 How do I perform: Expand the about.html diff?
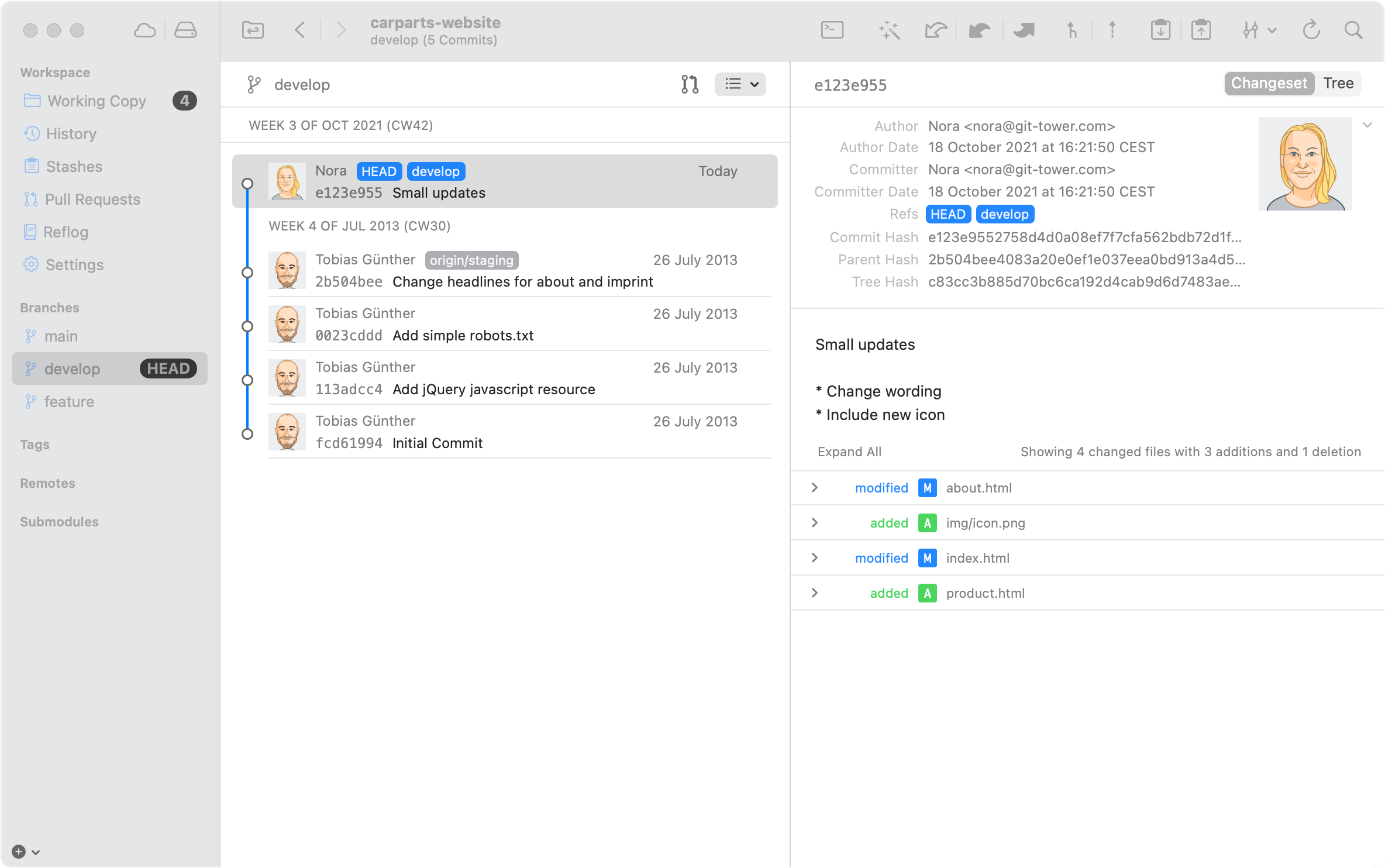click(815, 488)
